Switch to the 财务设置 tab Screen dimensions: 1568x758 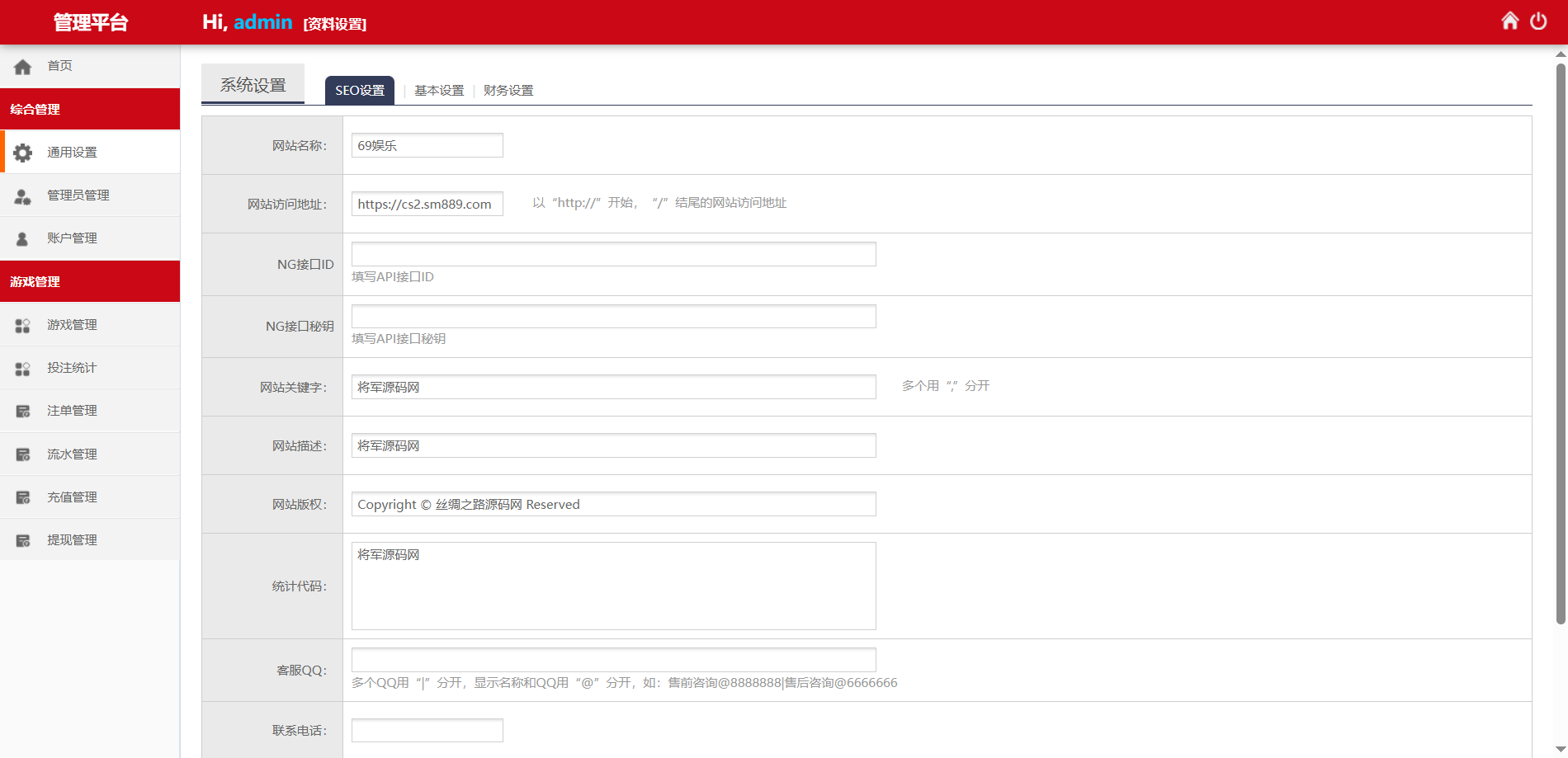pos(508,91)
